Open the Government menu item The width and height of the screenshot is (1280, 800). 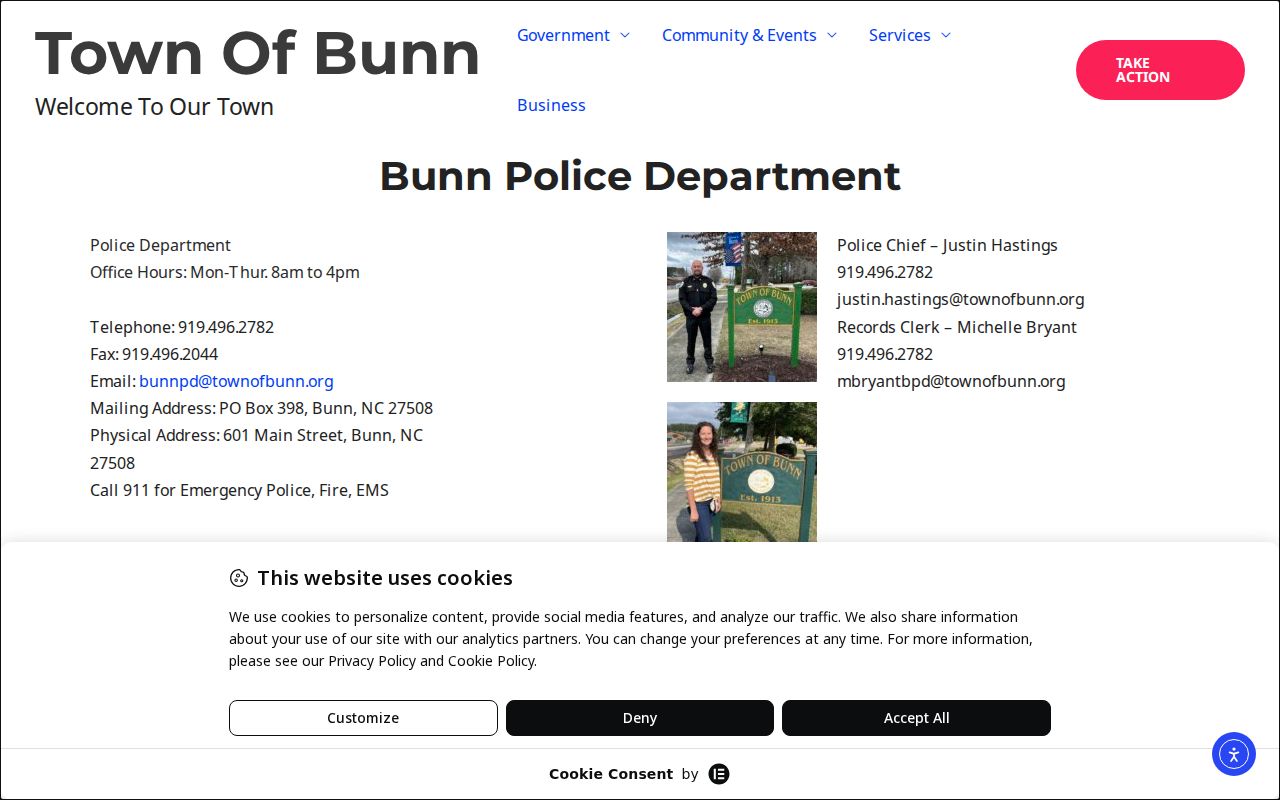pos(563,35)
